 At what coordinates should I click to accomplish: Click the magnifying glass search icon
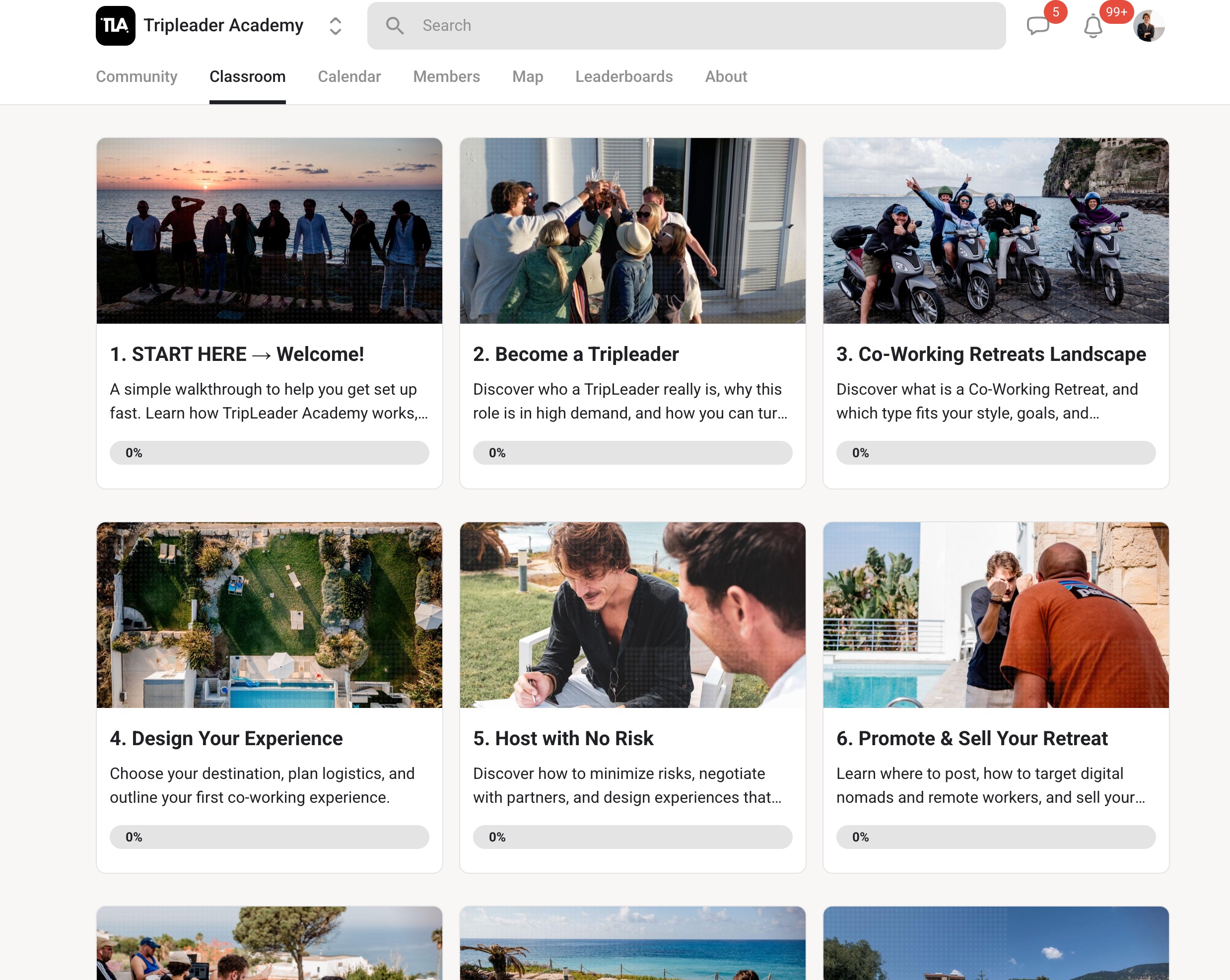pos(394,26)
